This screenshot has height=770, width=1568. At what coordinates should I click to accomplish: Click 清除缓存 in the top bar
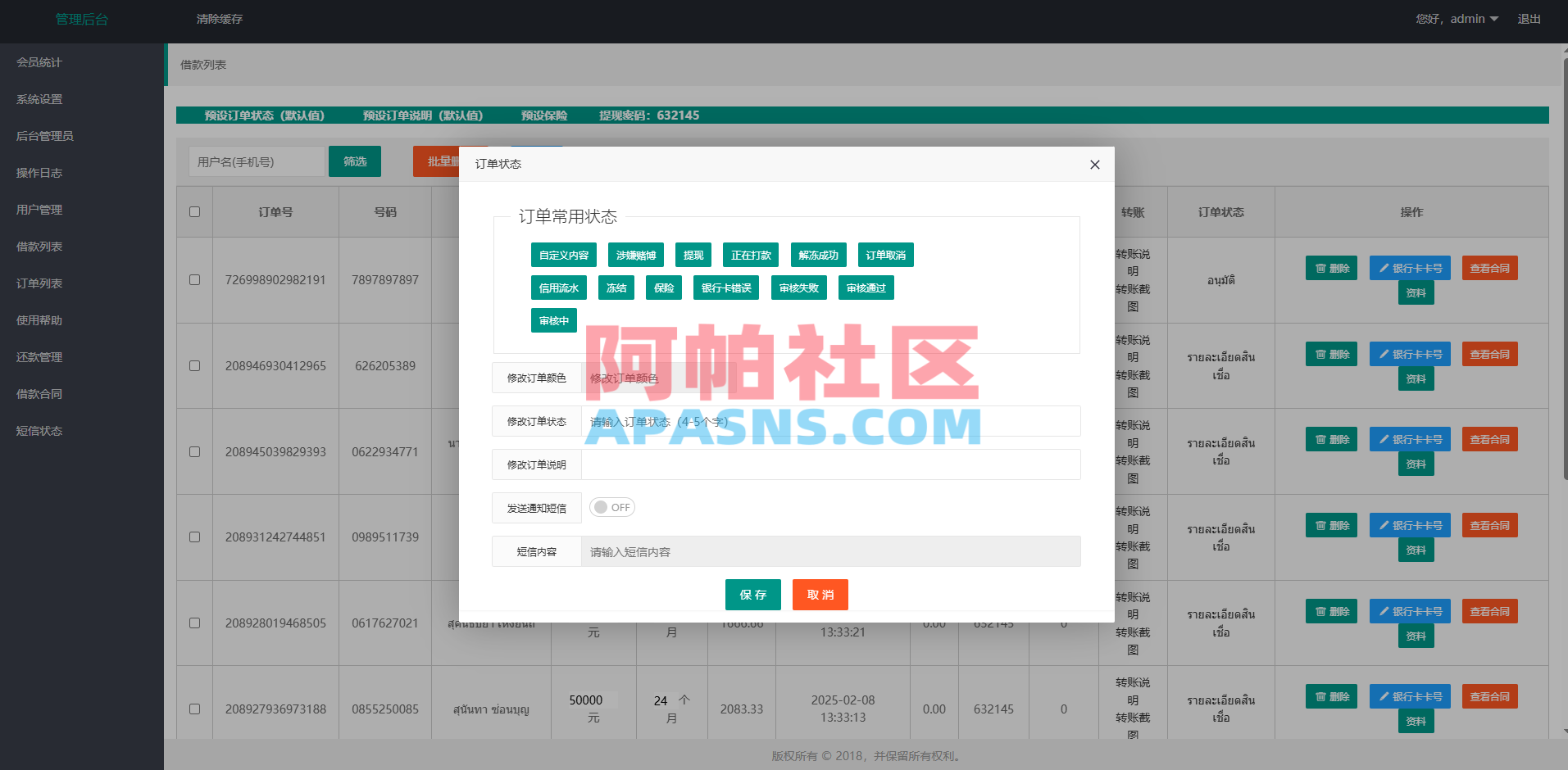click(220, 19)
